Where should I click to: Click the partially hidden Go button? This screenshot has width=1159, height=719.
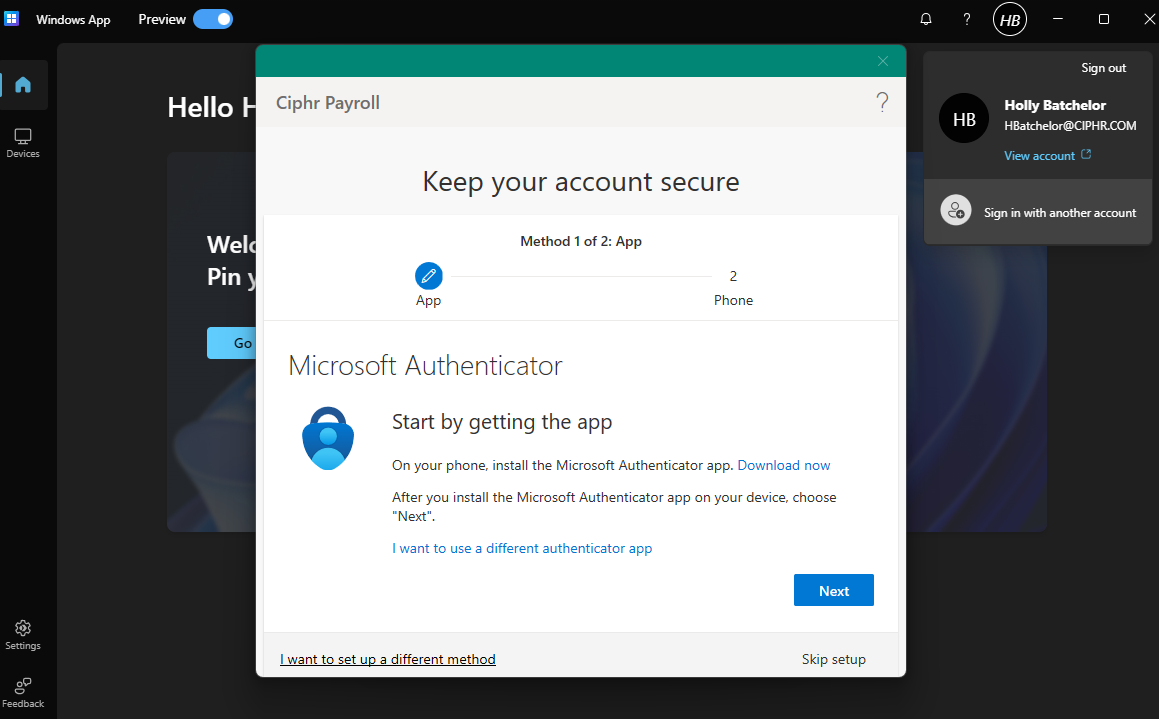click(x=231, y=343)
